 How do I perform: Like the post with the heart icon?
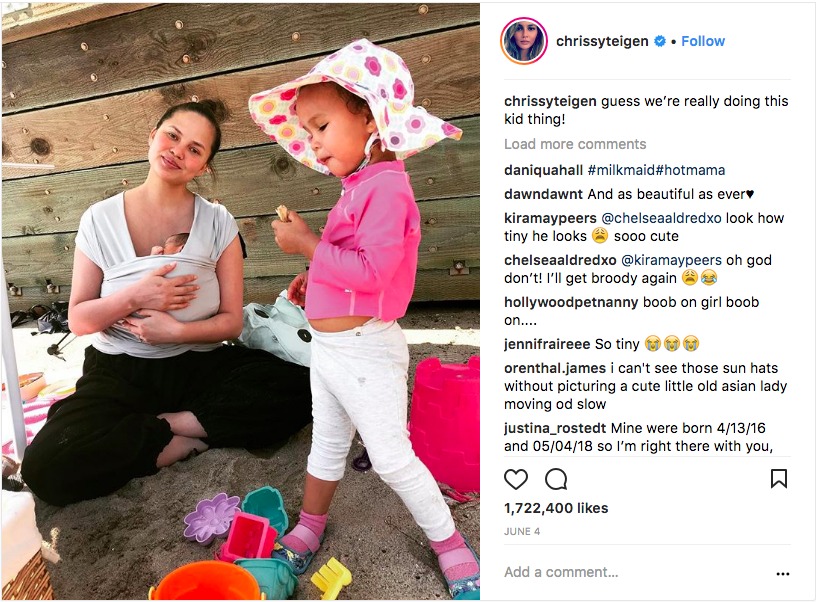coord(516,479)
